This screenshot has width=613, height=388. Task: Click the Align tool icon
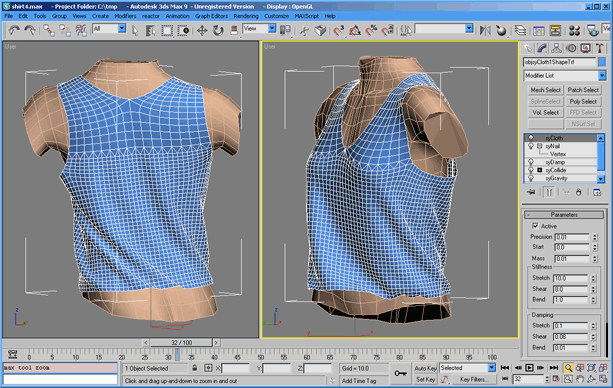point(501,30)
